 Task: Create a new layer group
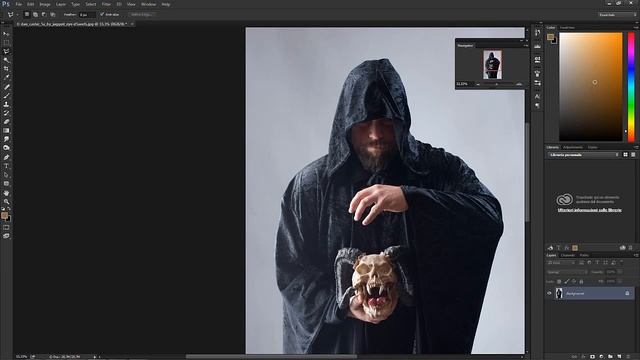point(610,357)
